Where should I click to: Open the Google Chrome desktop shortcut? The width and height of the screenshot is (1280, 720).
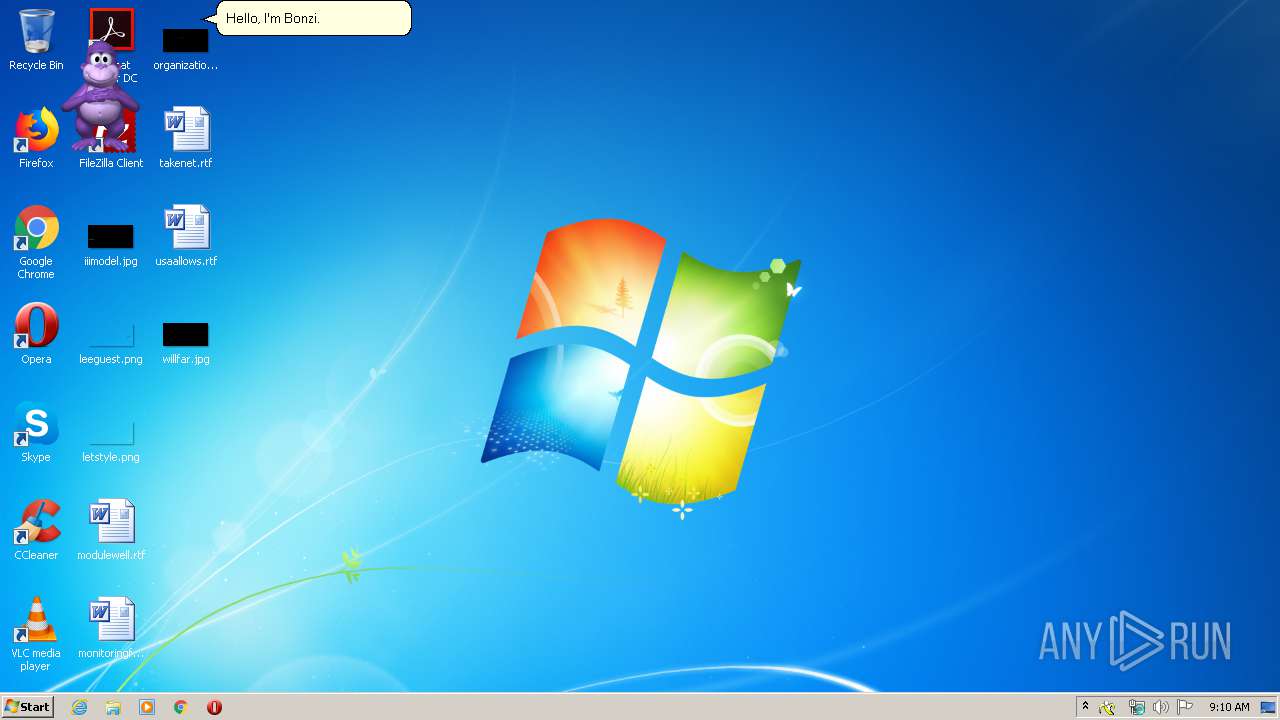(36, 242)
